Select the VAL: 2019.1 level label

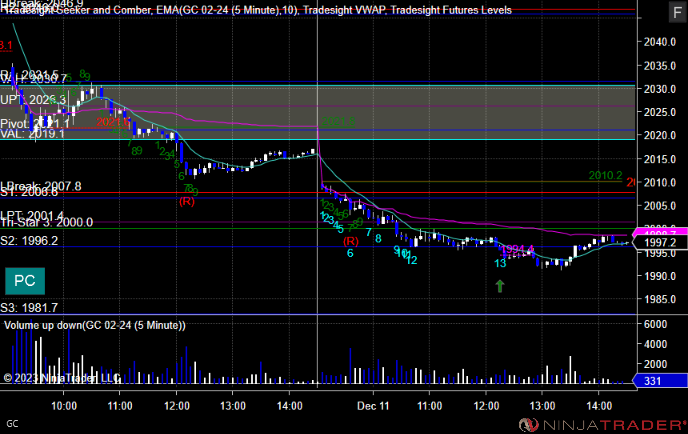[32, 134]
